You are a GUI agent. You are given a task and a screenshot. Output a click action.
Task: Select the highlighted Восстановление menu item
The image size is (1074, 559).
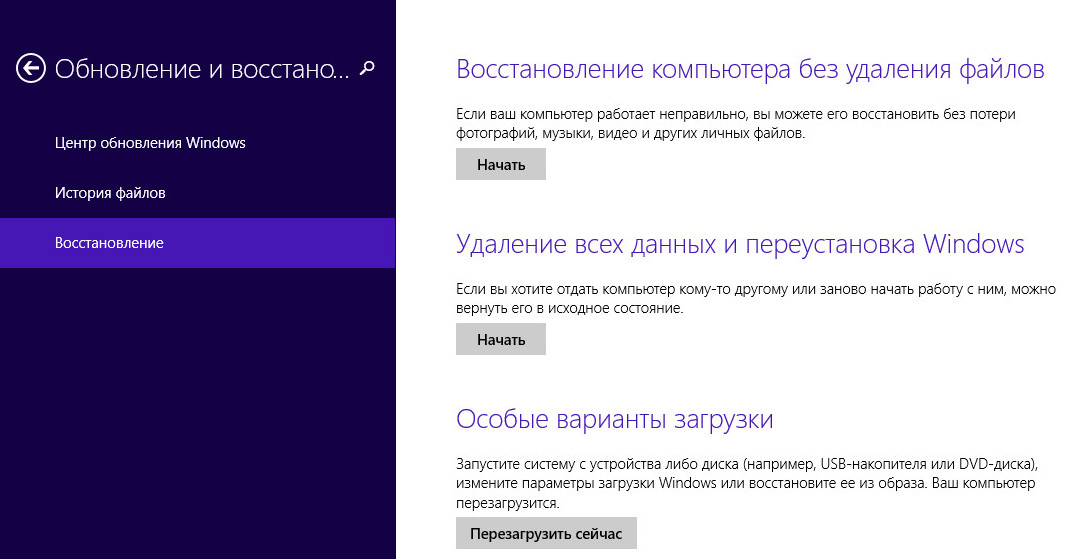point(109,243)
